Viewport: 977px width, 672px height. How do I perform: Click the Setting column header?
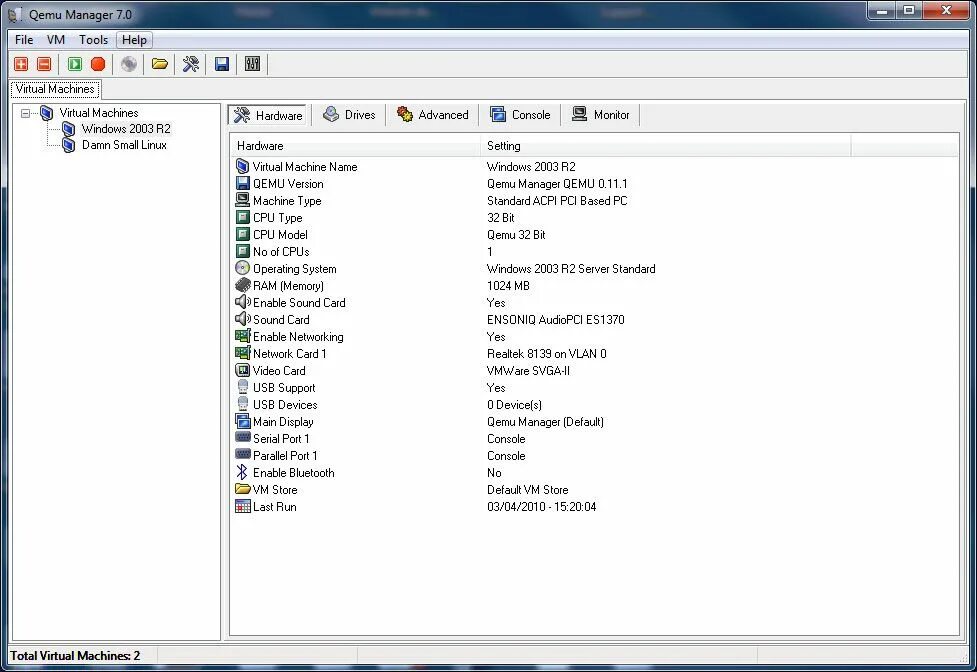(x=665, y=146)
